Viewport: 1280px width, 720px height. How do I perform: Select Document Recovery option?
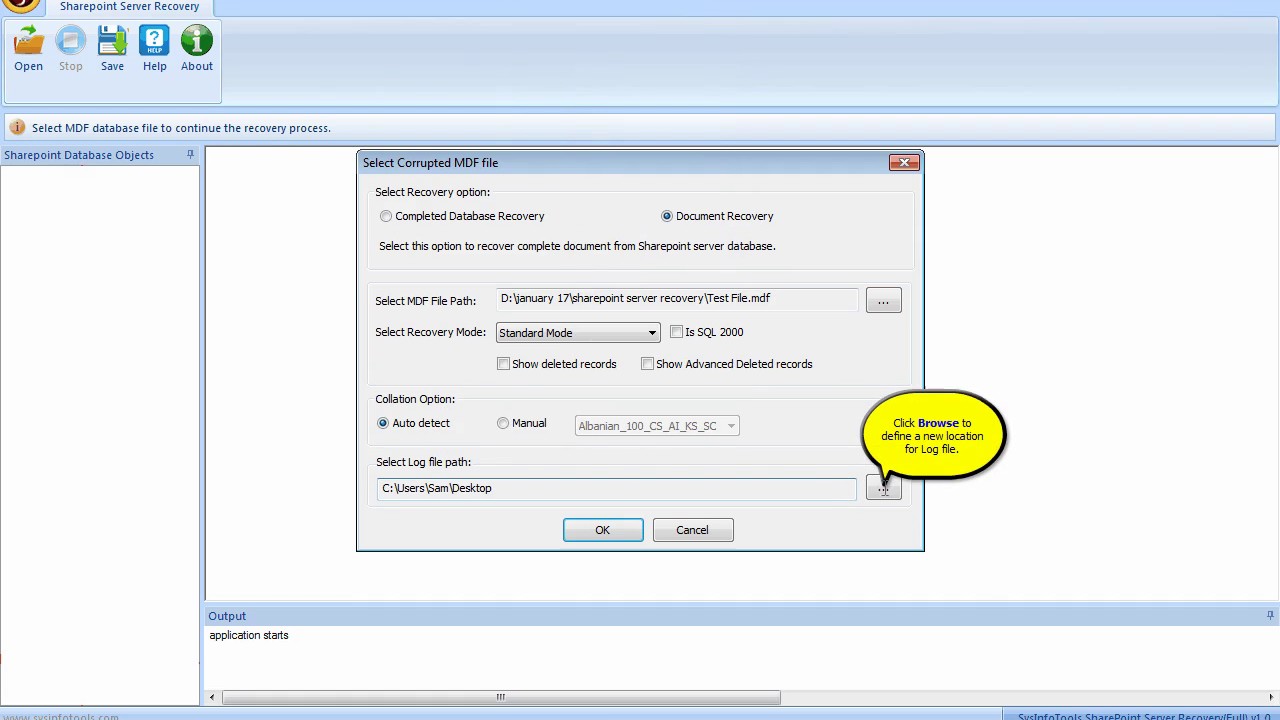667,216
